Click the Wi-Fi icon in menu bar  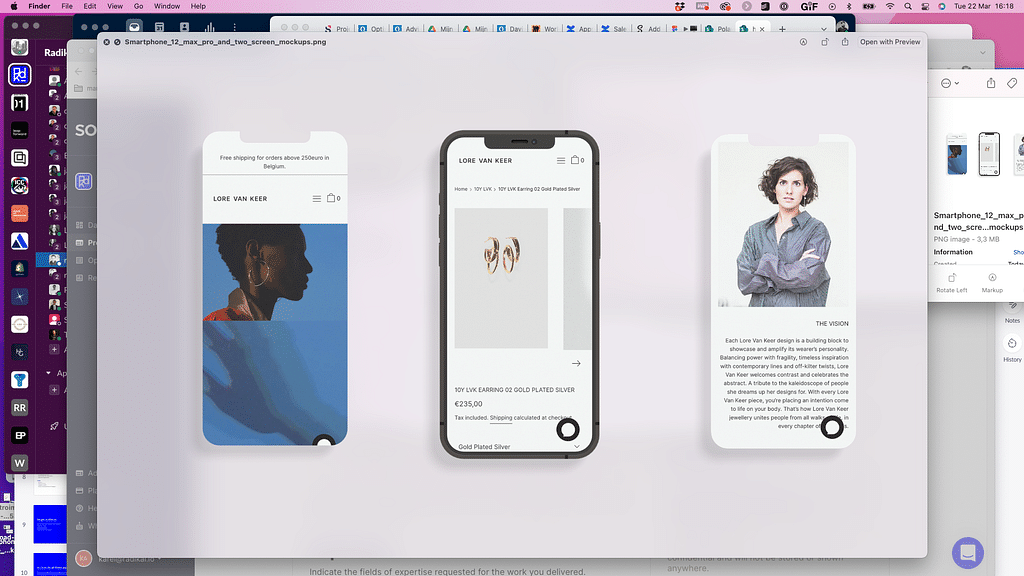pos(890,6)
